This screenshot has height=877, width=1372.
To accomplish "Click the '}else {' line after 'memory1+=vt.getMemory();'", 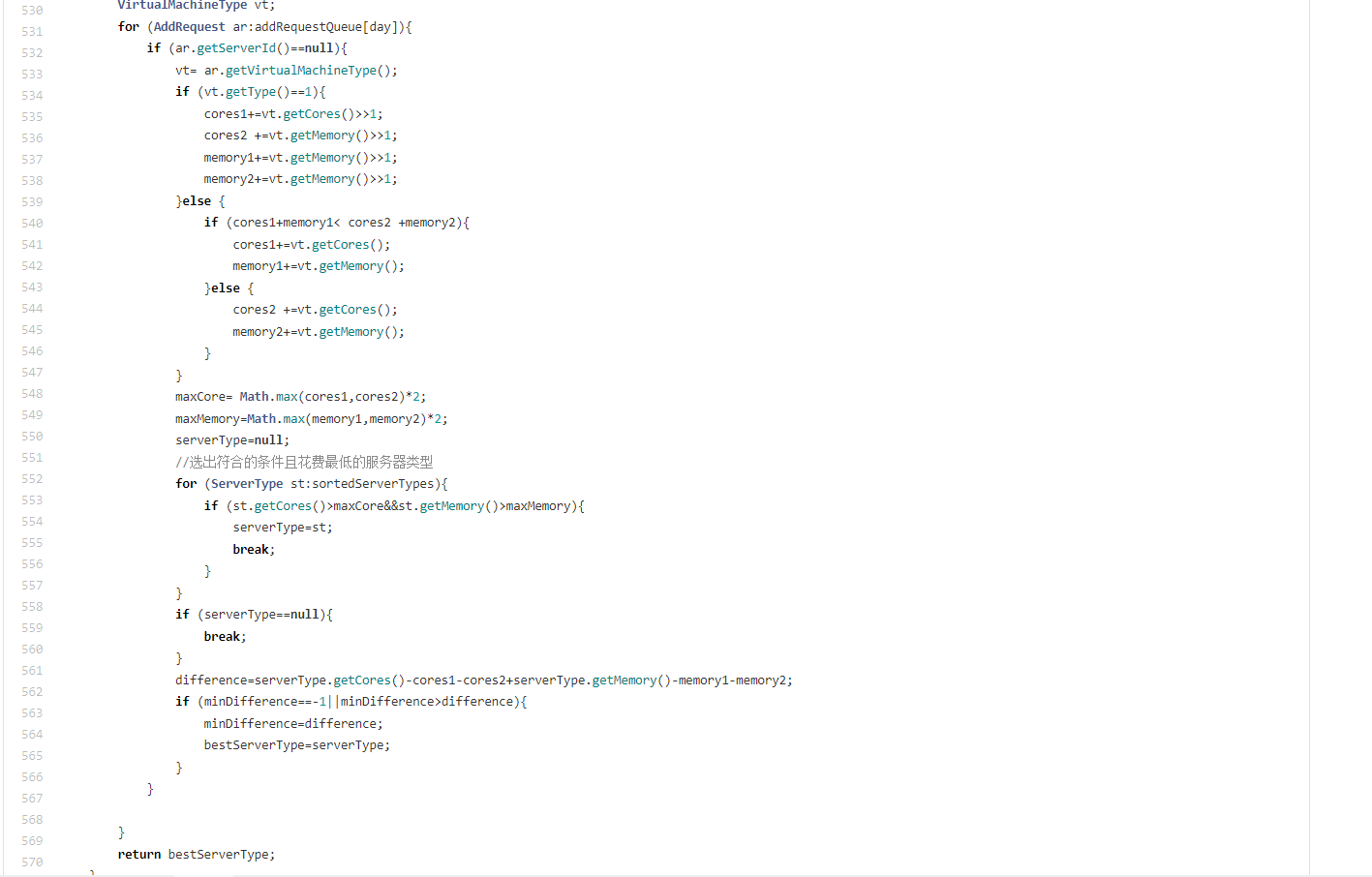I will coord(229,288).
